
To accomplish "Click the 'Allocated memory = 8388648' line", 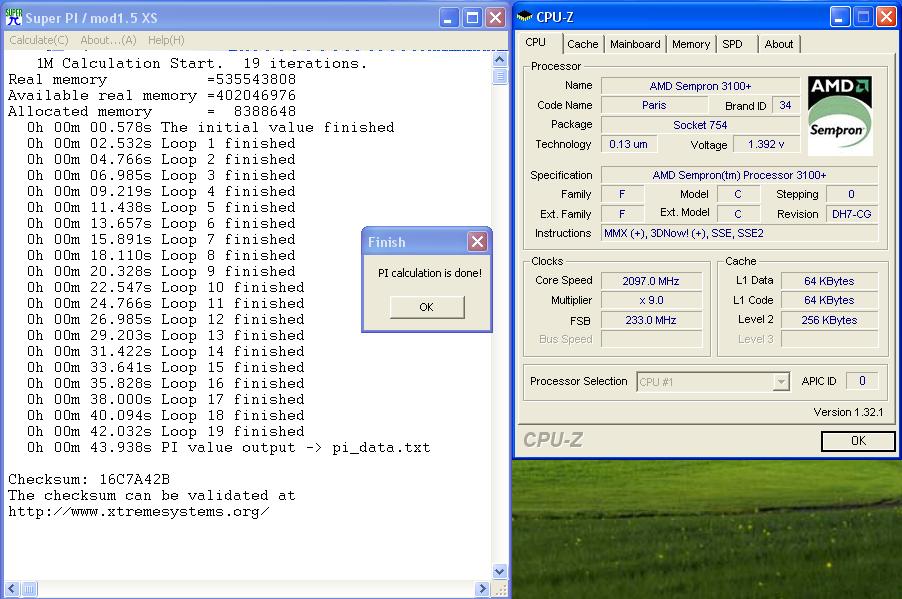I will pyautogui.click(x=152, y=111).
